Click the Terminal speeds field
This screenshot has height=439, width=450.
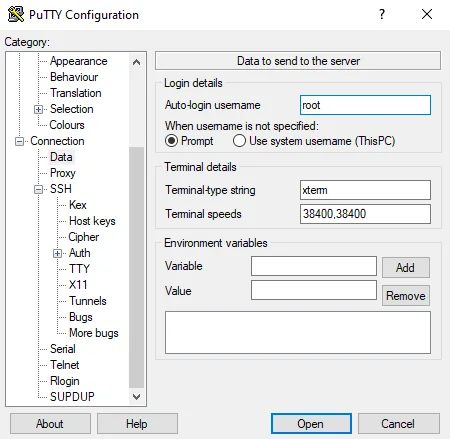coord(365,214)
